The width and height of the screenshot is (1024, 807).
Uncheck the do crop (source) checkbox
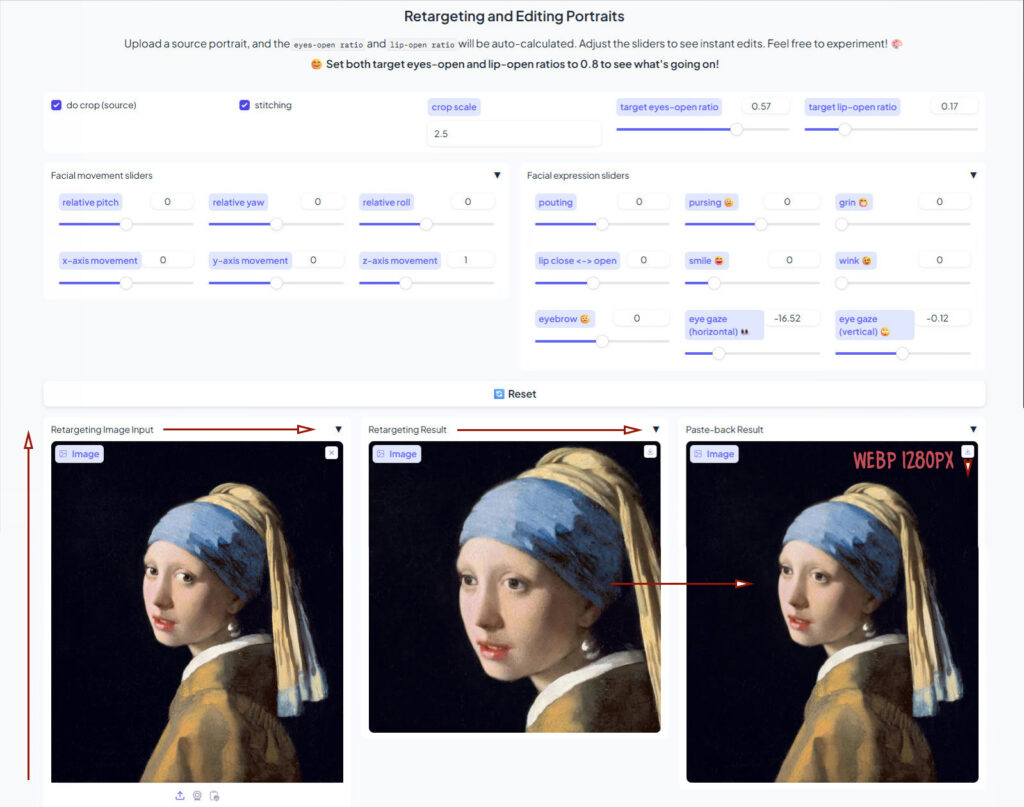click(56, 105)
